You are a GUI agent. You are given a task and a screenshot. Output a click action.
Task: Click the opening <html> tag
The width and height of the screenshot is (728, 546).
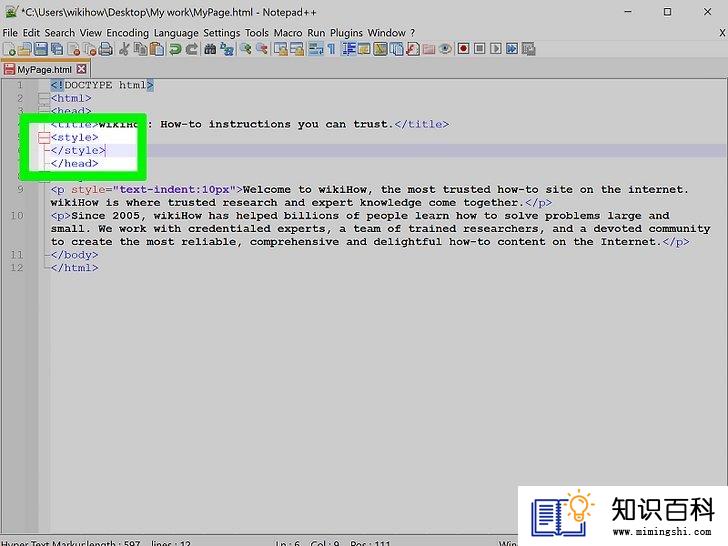71,98
